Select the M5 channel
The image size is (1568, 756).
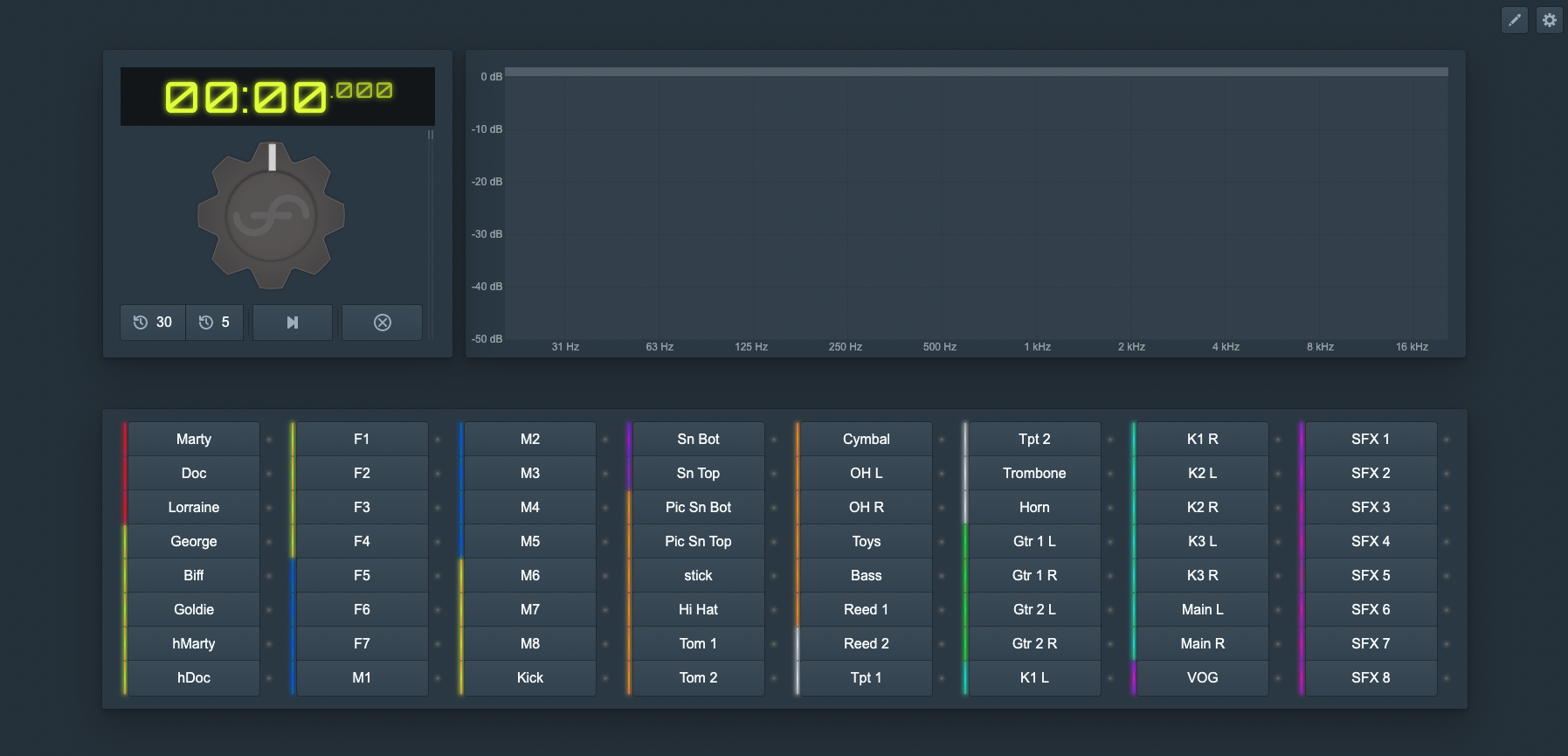(x=530, y=541)
